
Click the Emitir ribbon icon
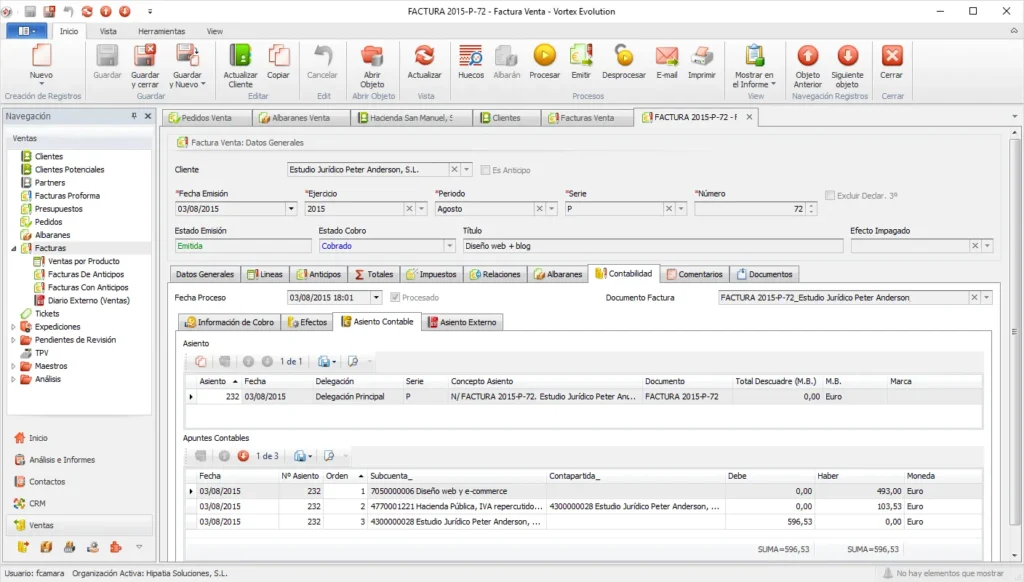click(x=581, y=56)
